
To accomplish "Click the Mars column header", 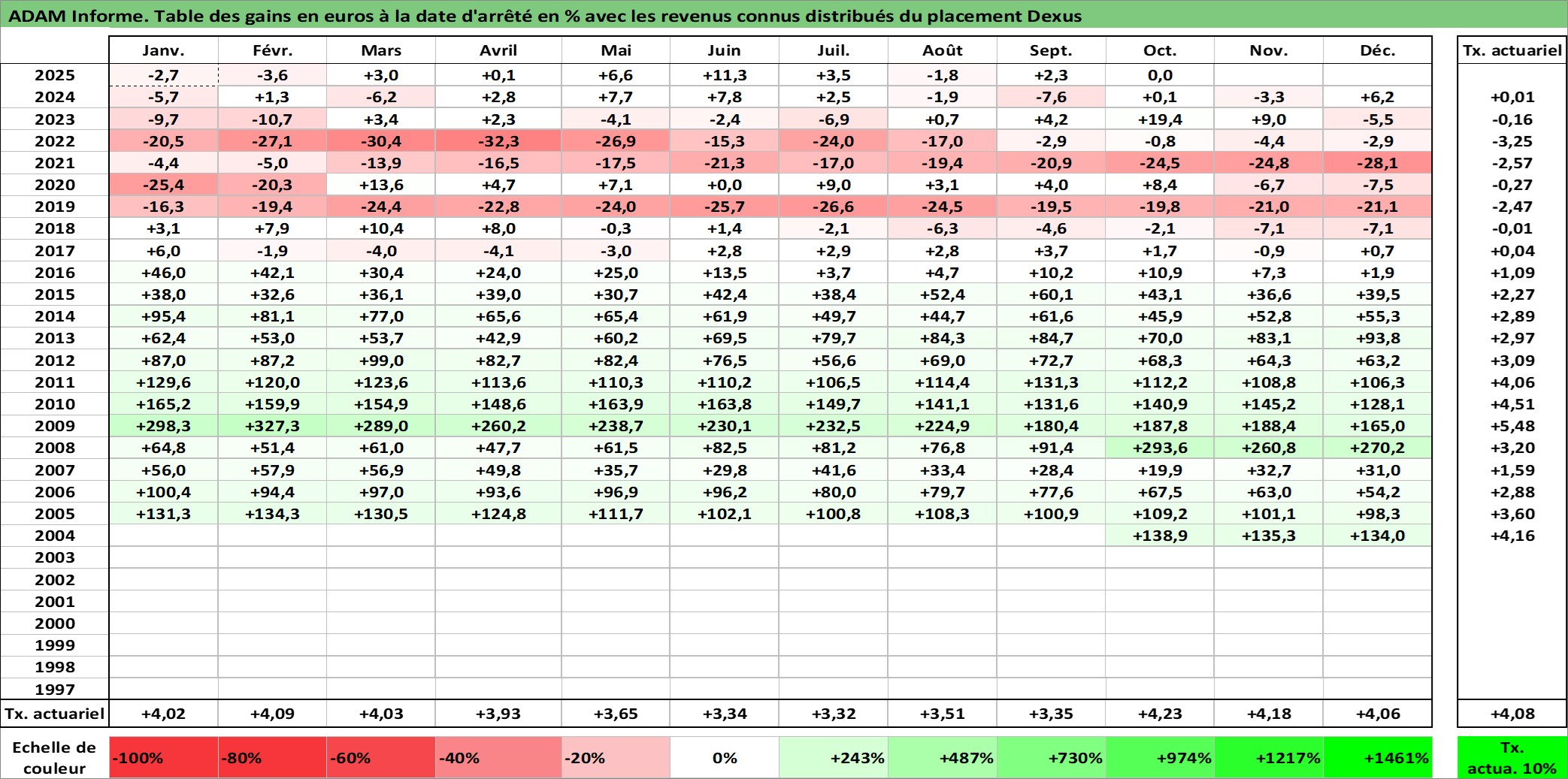I will (x=381, y=50).
